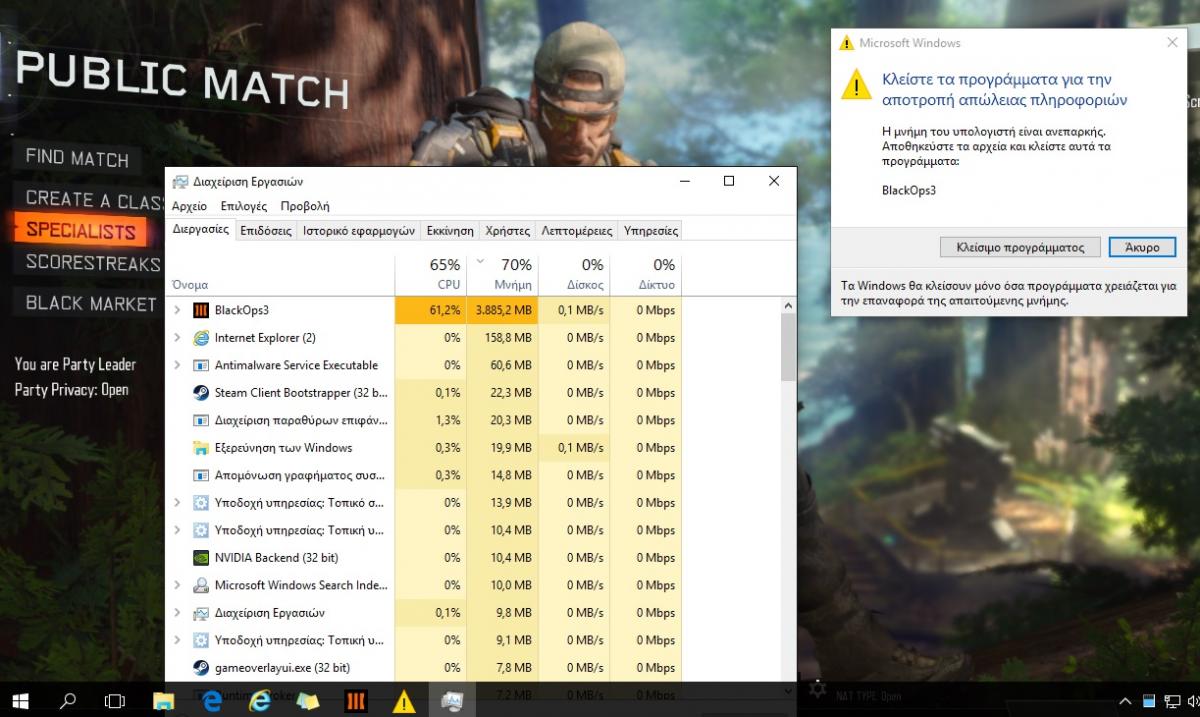Click BlackOps3 text in the warning dialog
This screenshot has width=1200, height=717.
coord(909,190)
